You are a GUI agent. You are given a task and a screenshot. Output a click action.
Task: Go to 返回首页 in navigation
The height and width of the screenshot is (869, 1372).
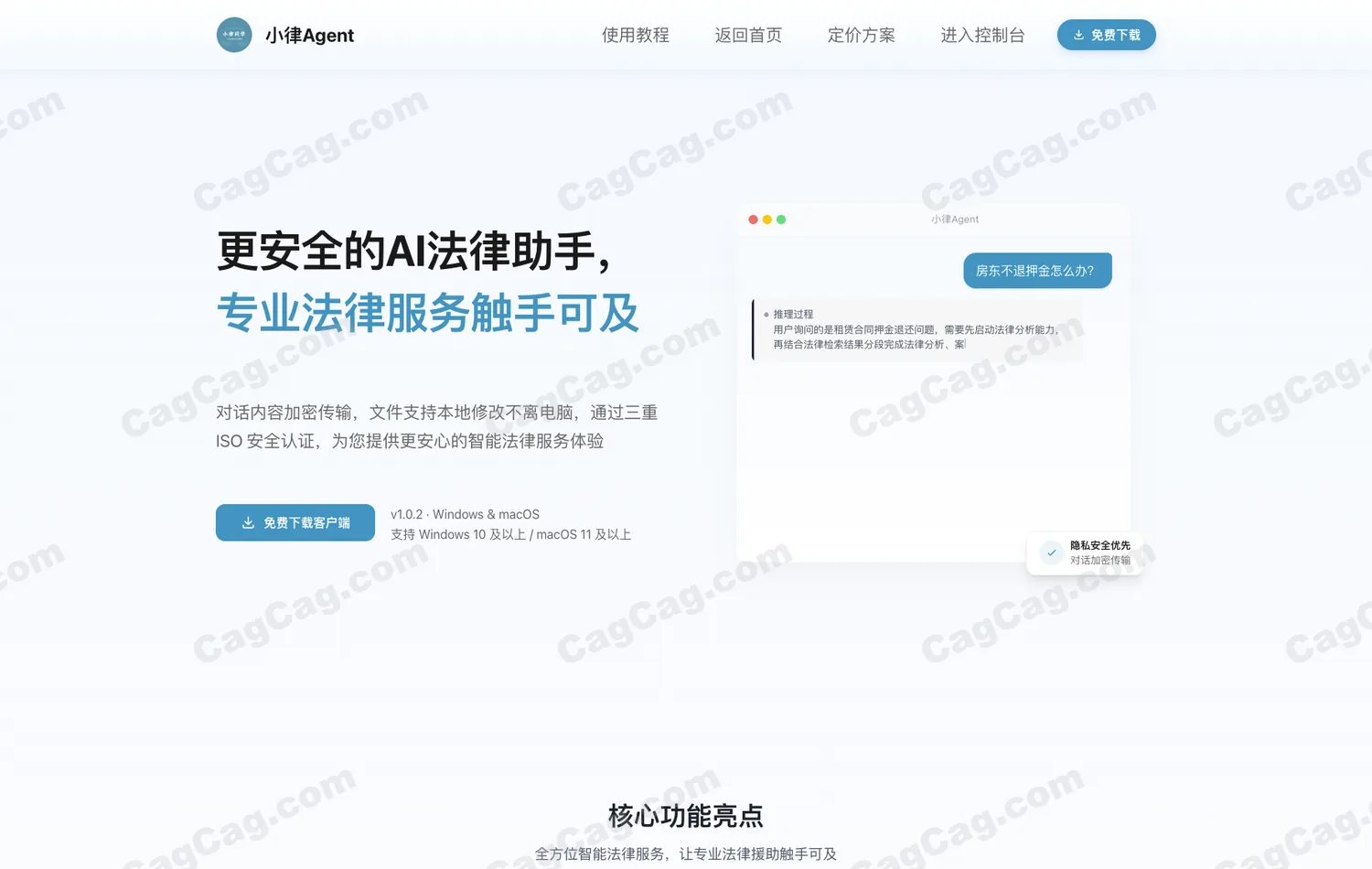tap(748, 35)
